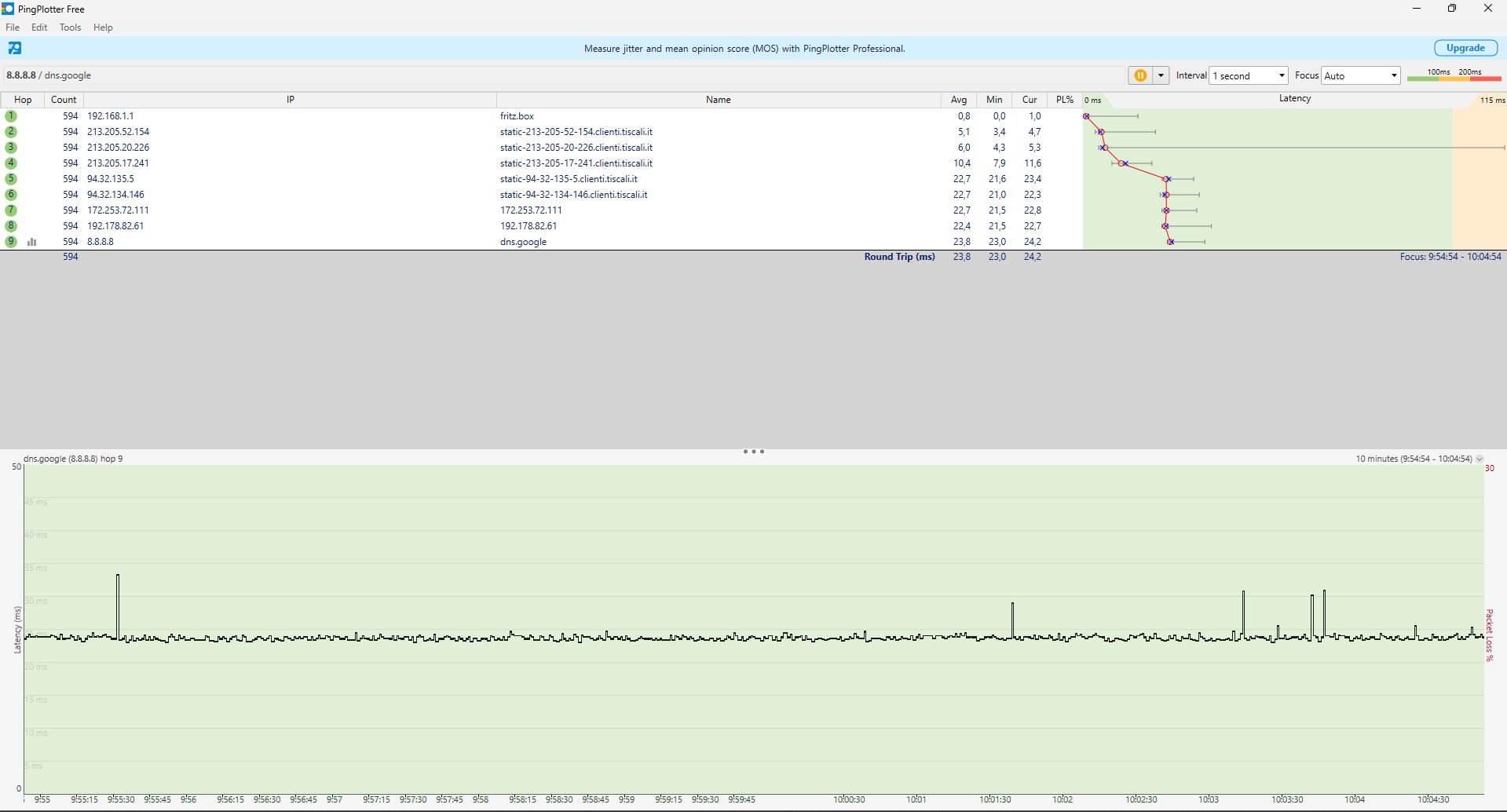
Task: Click the hop 7 green circle badge
Action: (x=11, y=210)
